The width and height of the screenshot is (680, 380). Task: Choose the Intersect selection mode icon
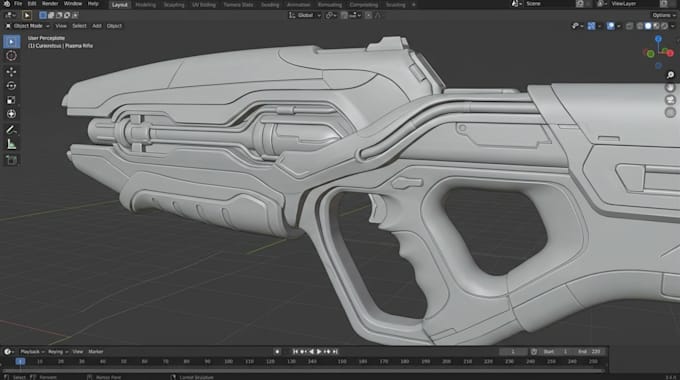click(75, 15)
